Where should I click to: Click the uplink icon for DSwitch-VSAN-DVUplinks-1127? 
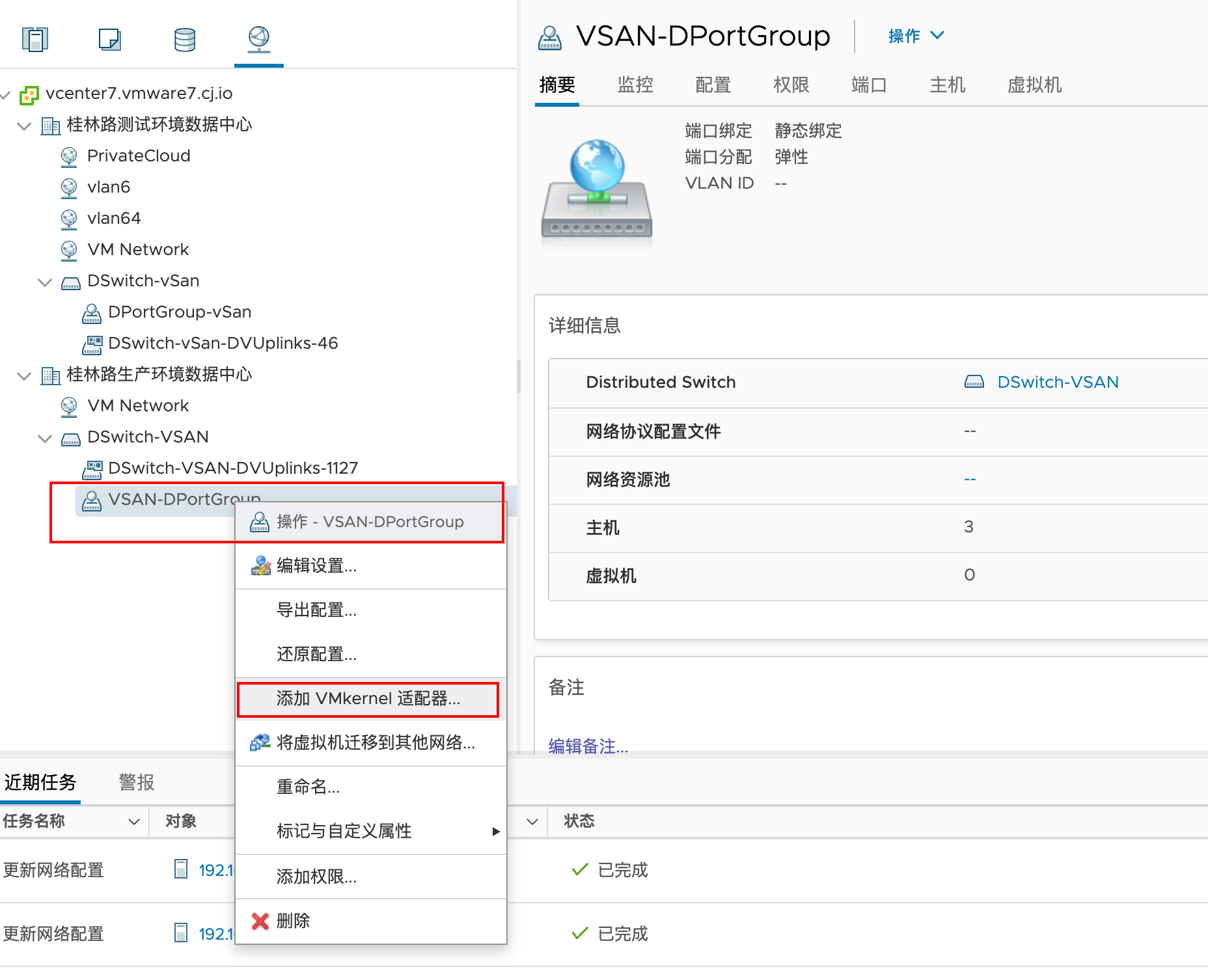[x=92, y=469]
